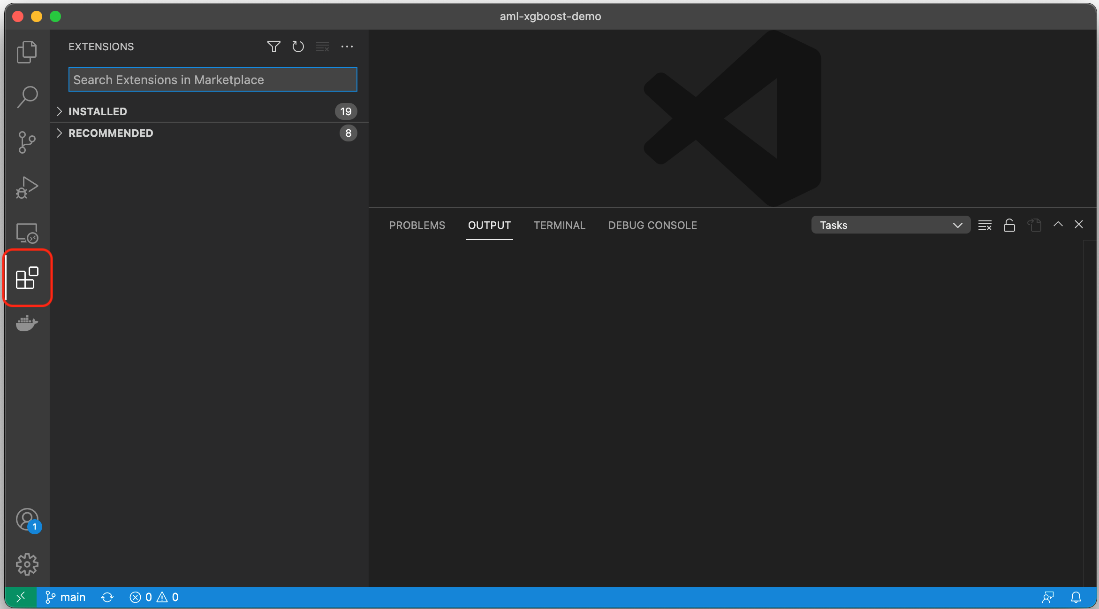Switch to the DEBUG CONSOLE tab

pos(653,225)
